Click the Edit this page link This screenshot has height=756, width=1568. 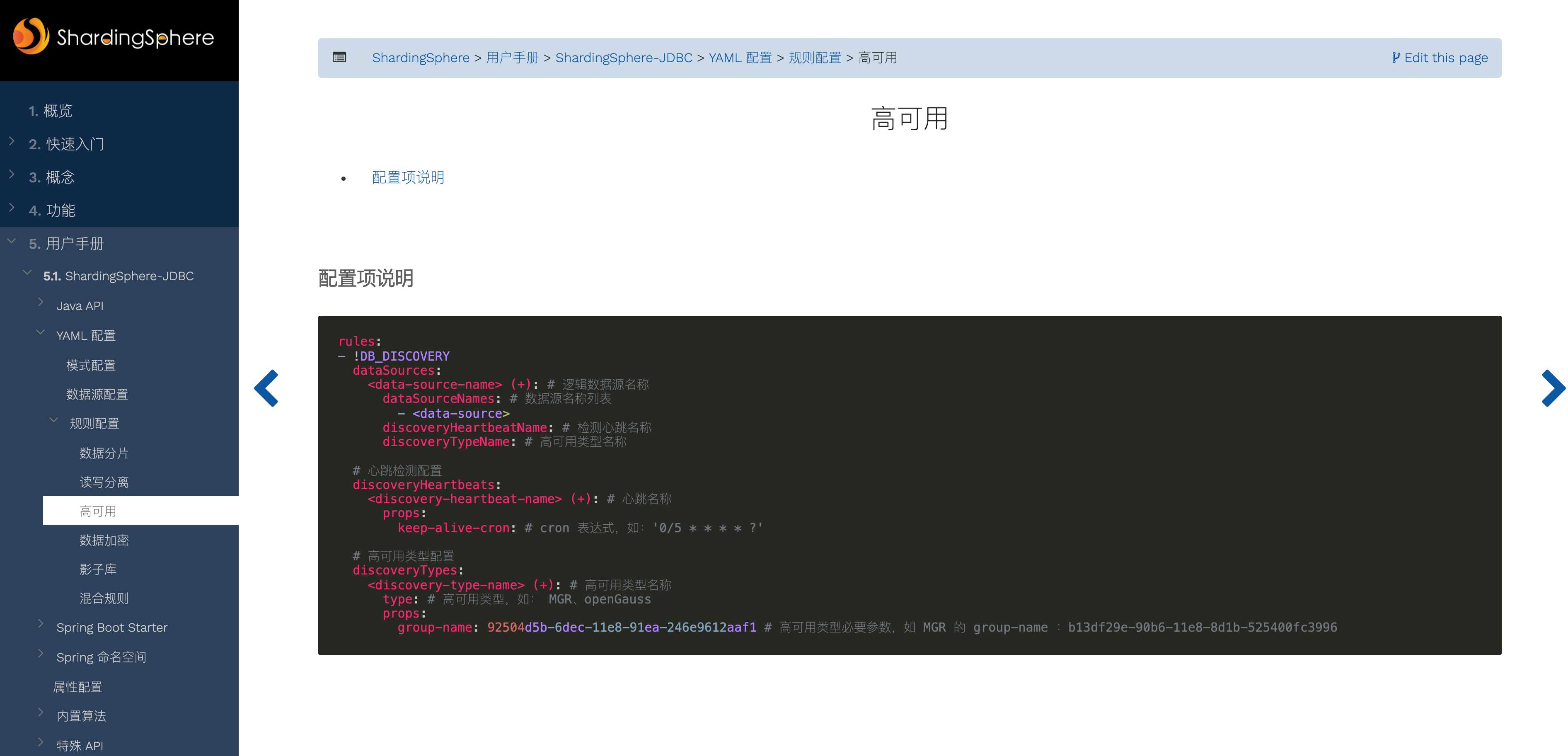(1440, 58)
